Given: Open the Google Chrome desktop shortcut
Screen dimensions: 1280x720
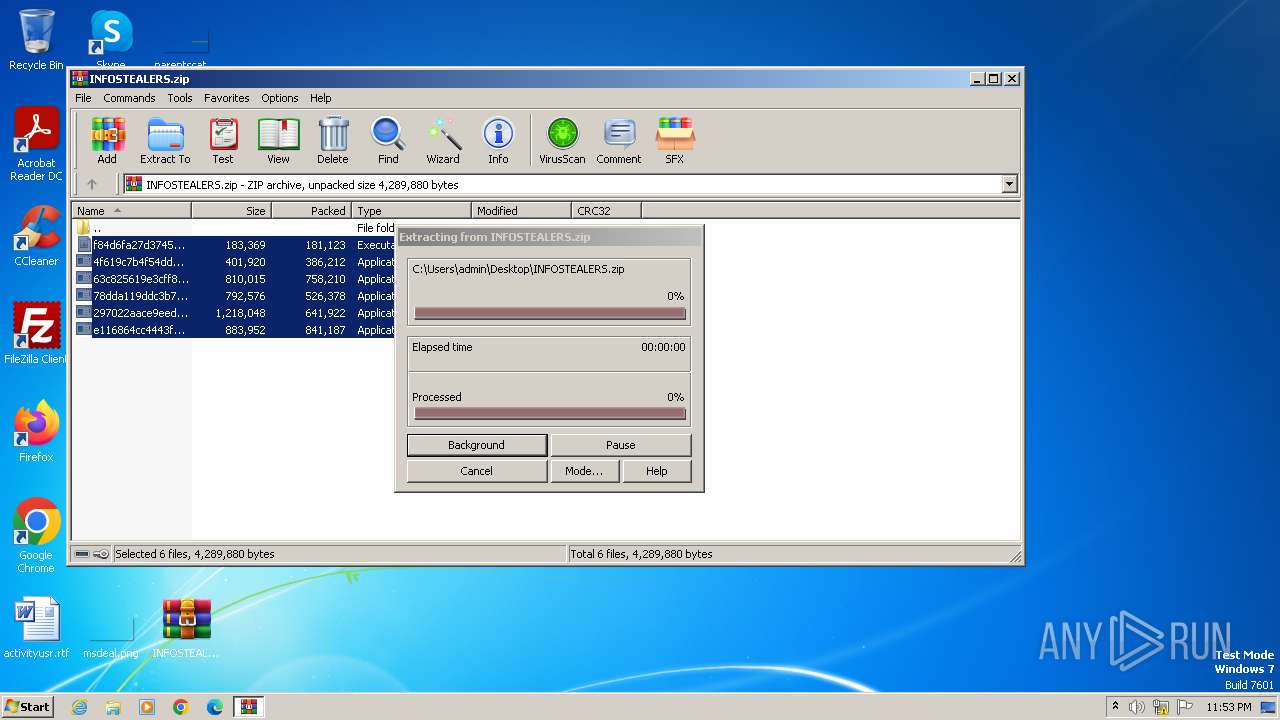Looking at the screenshot, I should (36, 536).
